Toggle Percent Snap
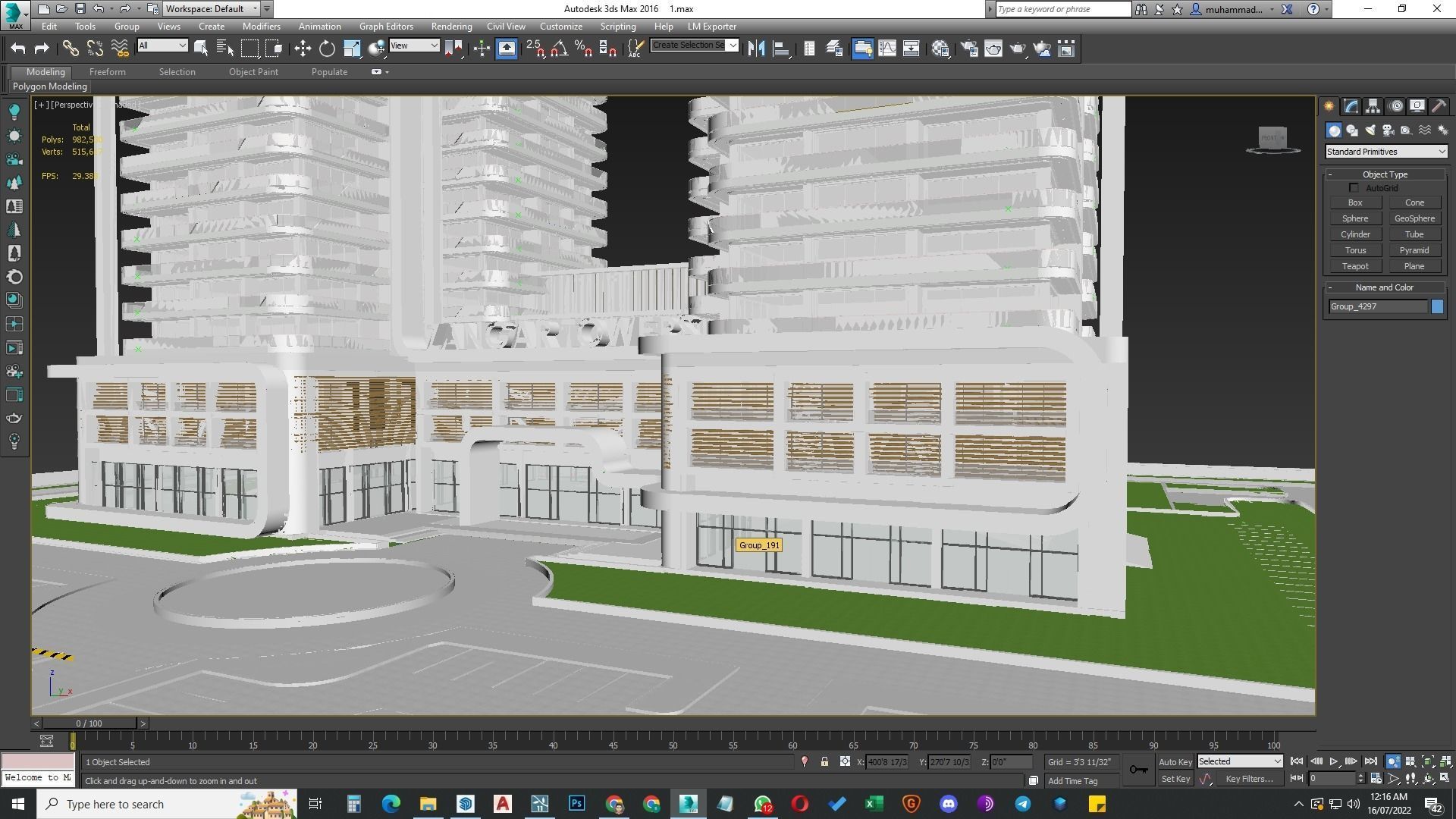This screenshot has width=1456, height=819. (x=583, y=49)
